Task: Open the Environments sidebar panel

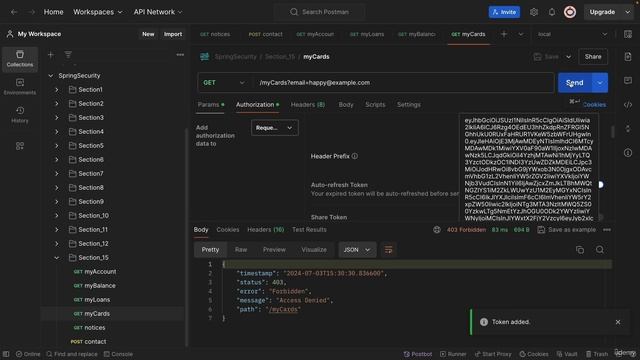Action: [x=20, y=87]
